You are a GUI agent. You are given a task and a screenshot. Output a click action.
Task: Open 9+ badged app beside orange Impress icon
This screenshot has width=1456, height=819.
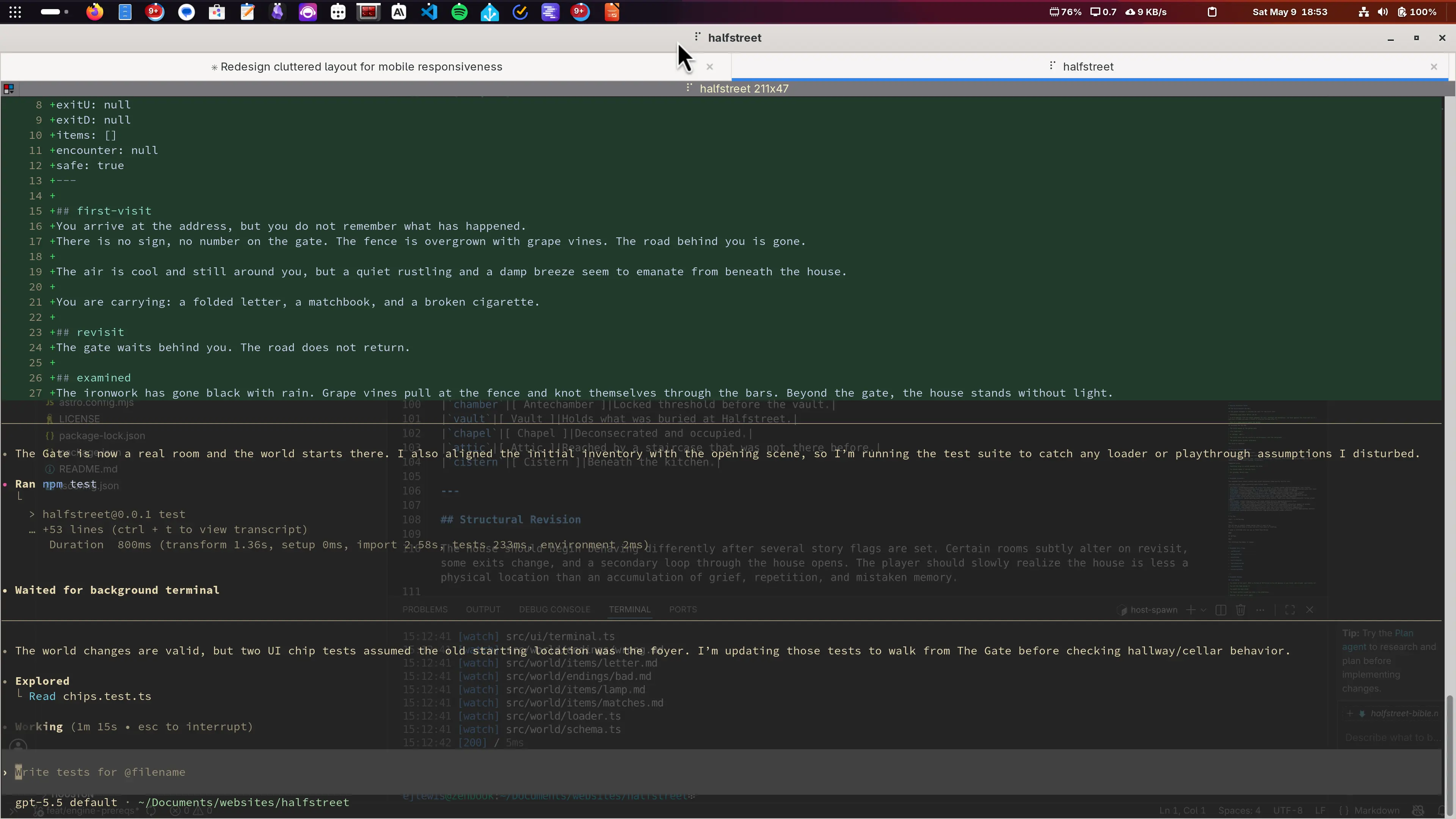coord(581,12)
